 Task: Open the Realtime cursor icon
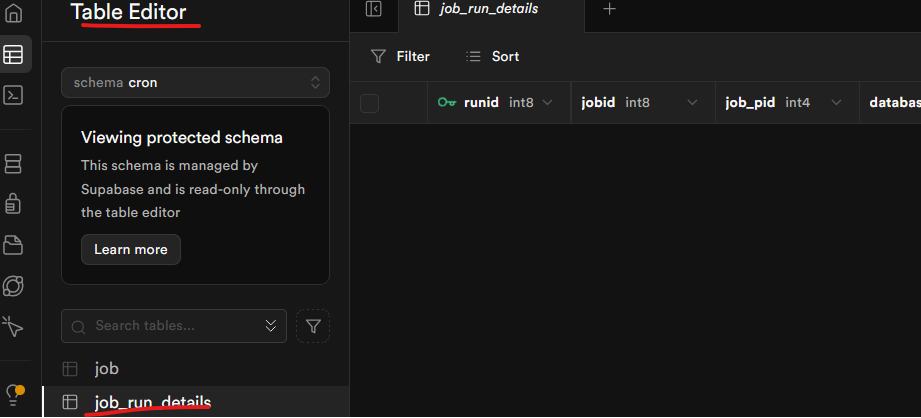tap(14, 326)
